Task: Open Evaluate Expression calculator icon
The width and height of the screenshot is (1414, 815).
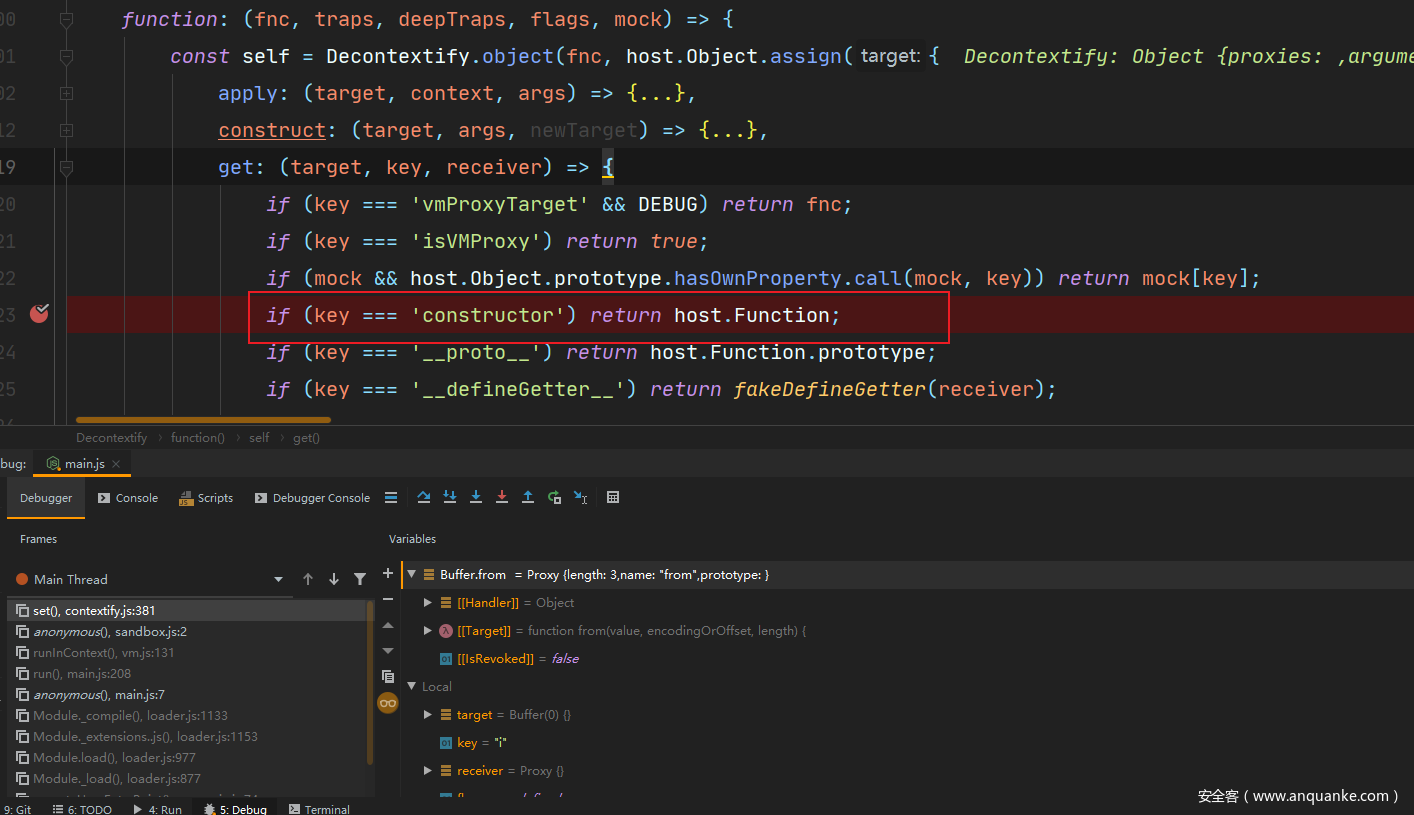Action: tap(613, 497)
